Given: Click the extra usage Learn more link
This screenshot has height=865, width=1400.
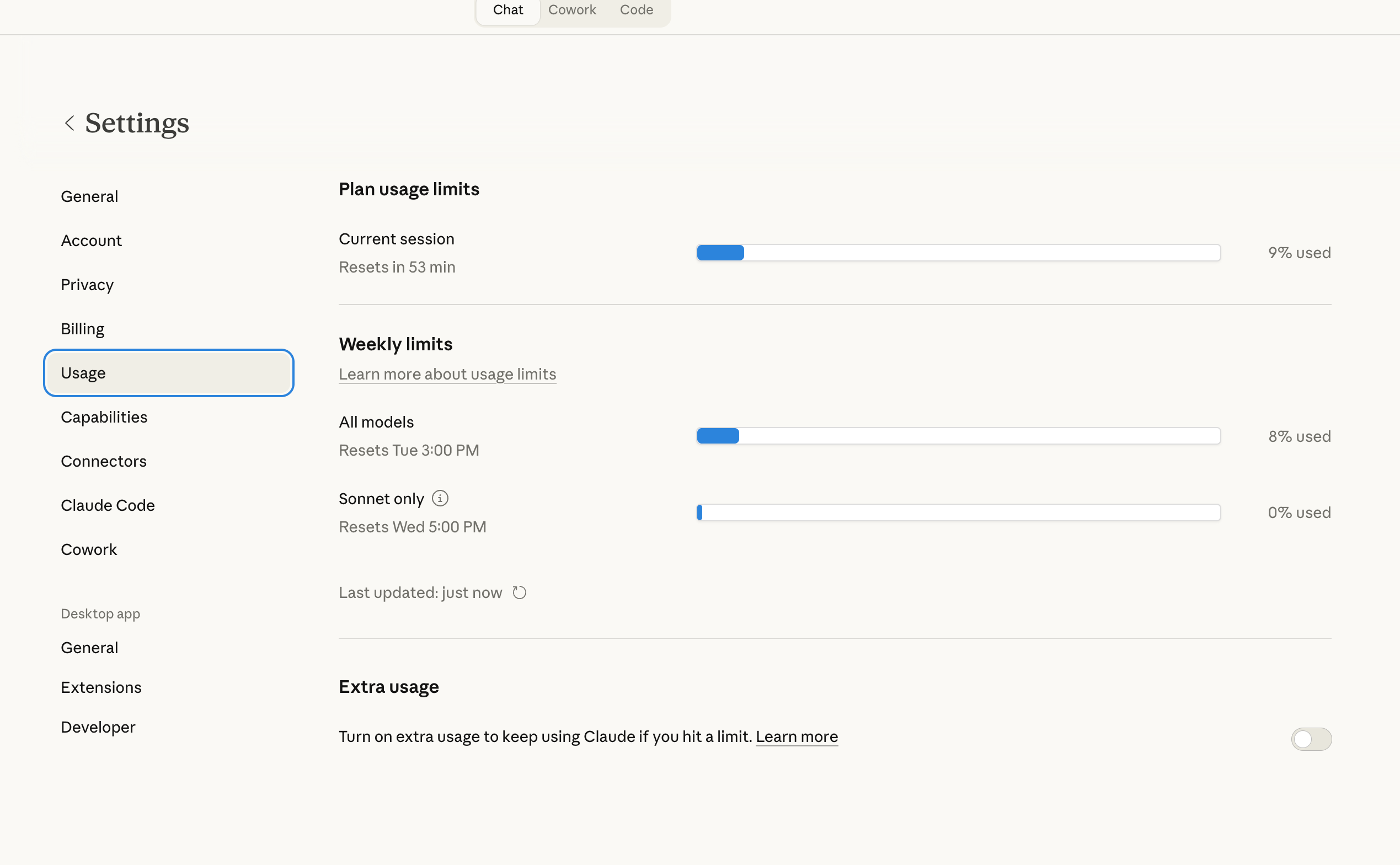Looking at the screenshot, I should click(797, 736).
